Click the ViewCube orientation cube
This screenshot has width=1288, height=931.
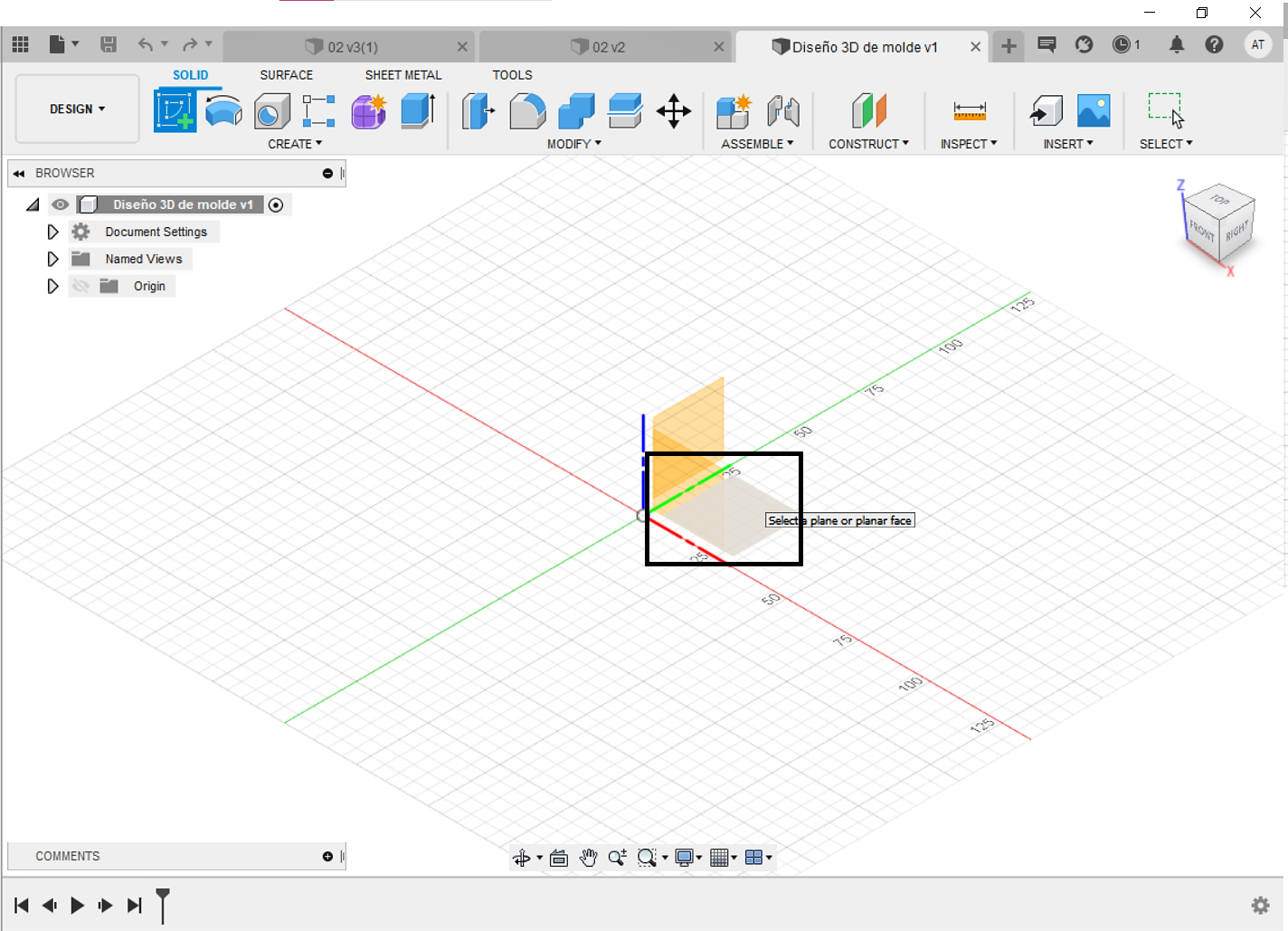click(1219, 223)
